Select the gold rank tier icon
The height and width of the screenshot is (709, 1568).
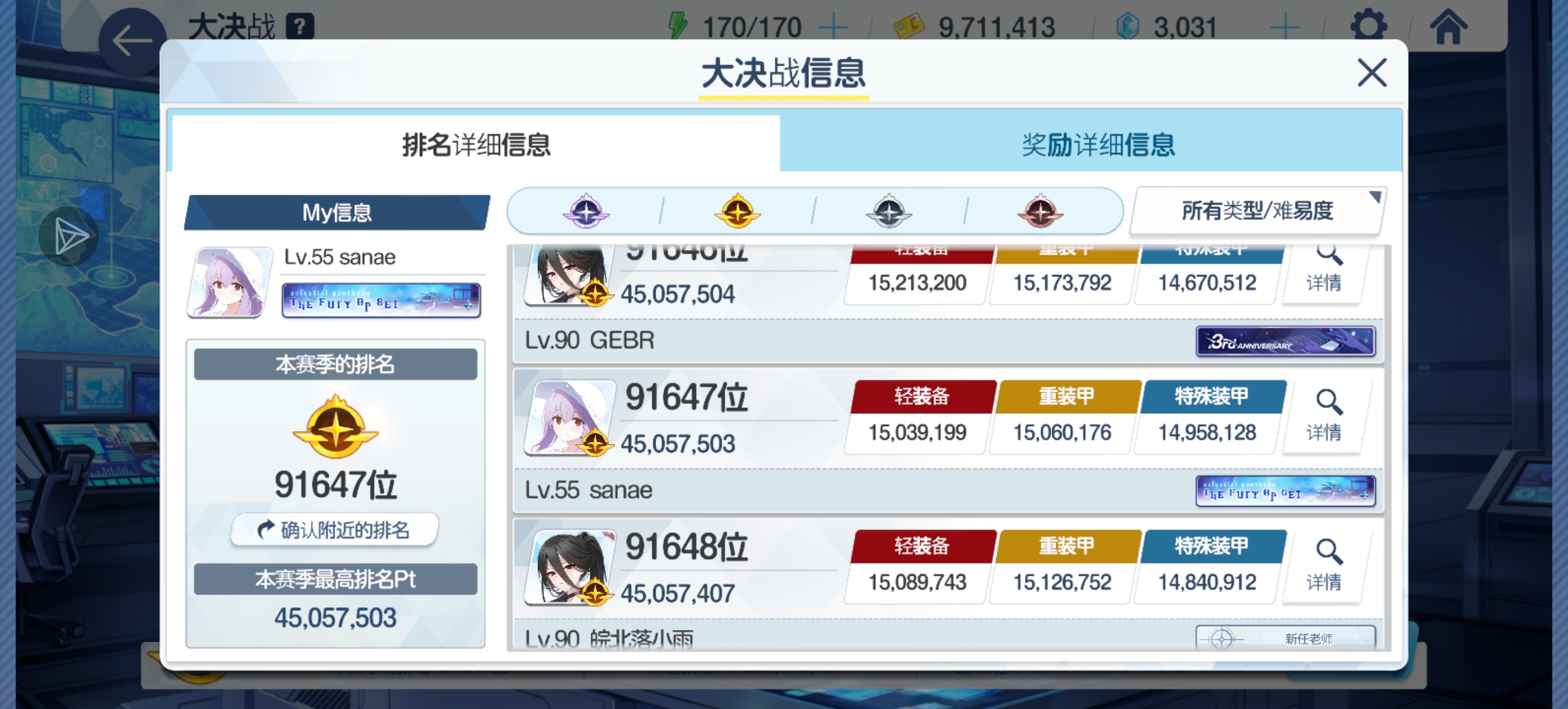[737, 212]
